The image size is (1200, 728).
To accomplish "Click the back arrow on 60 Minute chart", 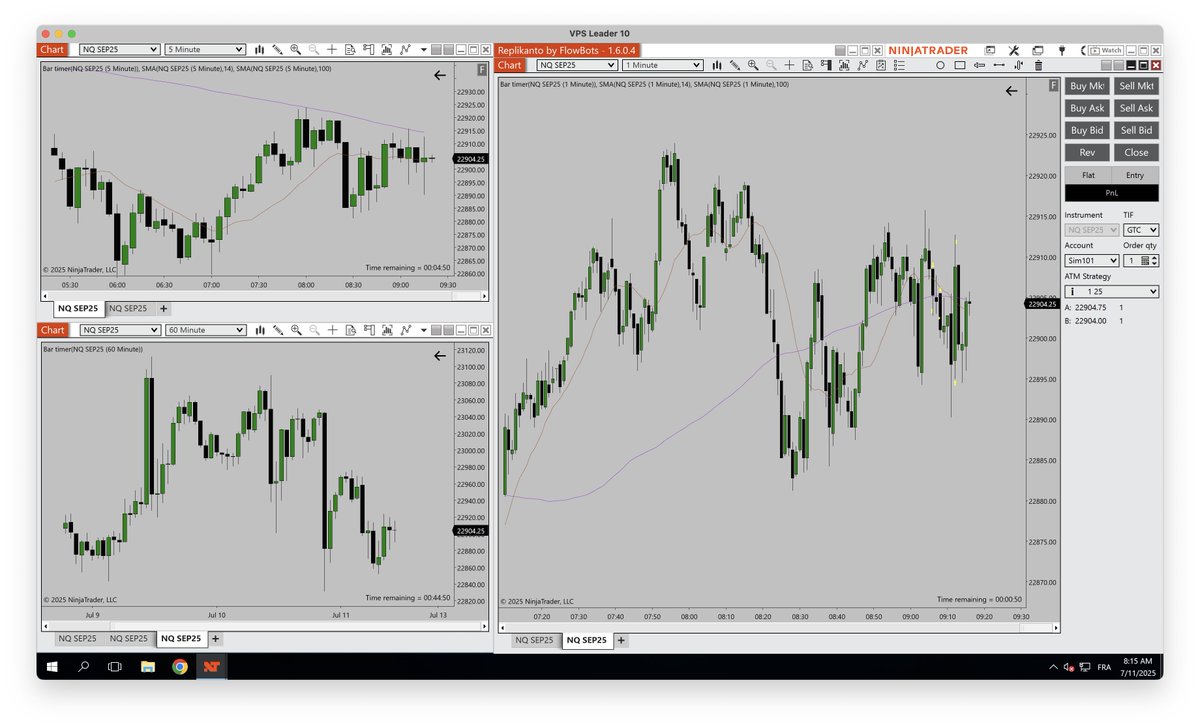I will pos(440,355).
